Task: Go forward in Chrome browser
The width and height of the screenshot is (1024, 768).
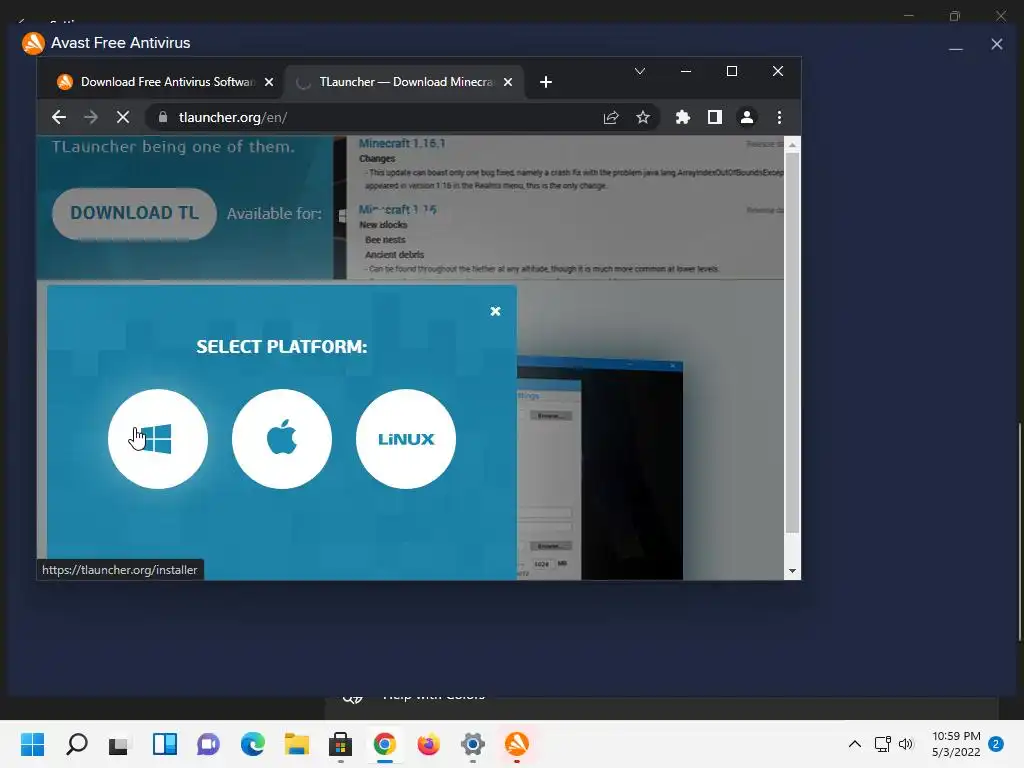Action: click(91, 118)
